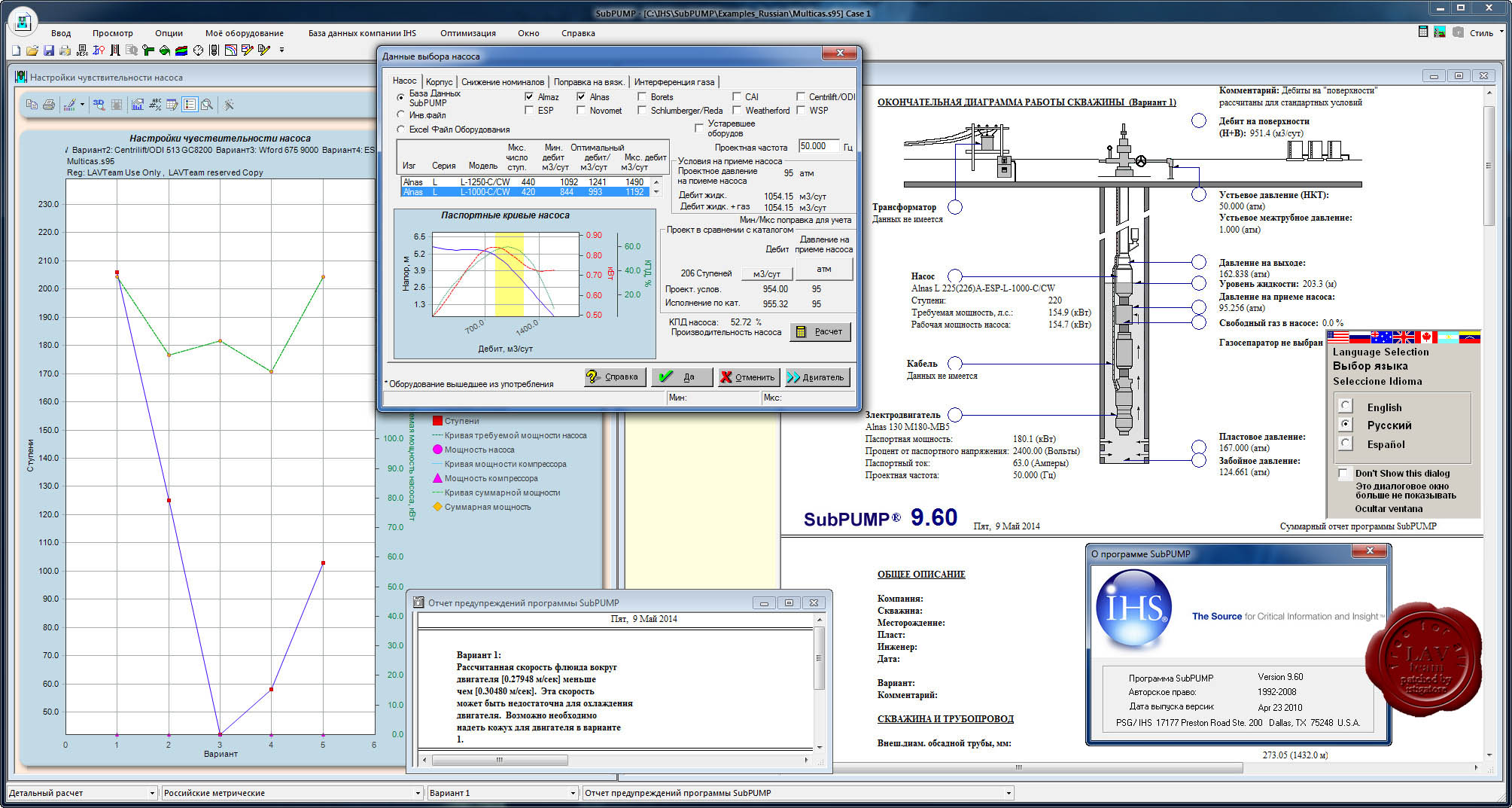Open a file with the folder icon
This screenshot has height=808, width=1512.
pyautogui.click(x=32, y=50)
